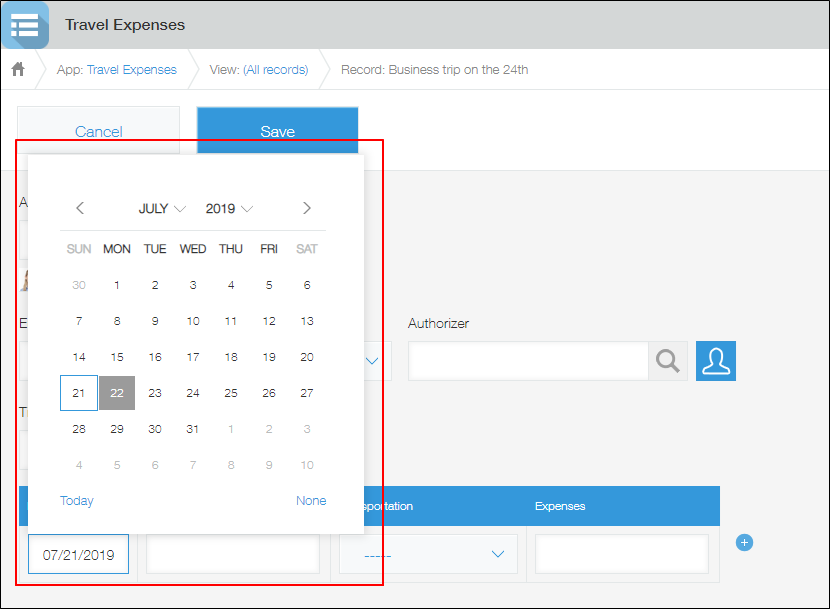Viewport: 830px width, 609px height.
Task: Click the Home icon in the breadcrumb
Action: pos(18,70)
